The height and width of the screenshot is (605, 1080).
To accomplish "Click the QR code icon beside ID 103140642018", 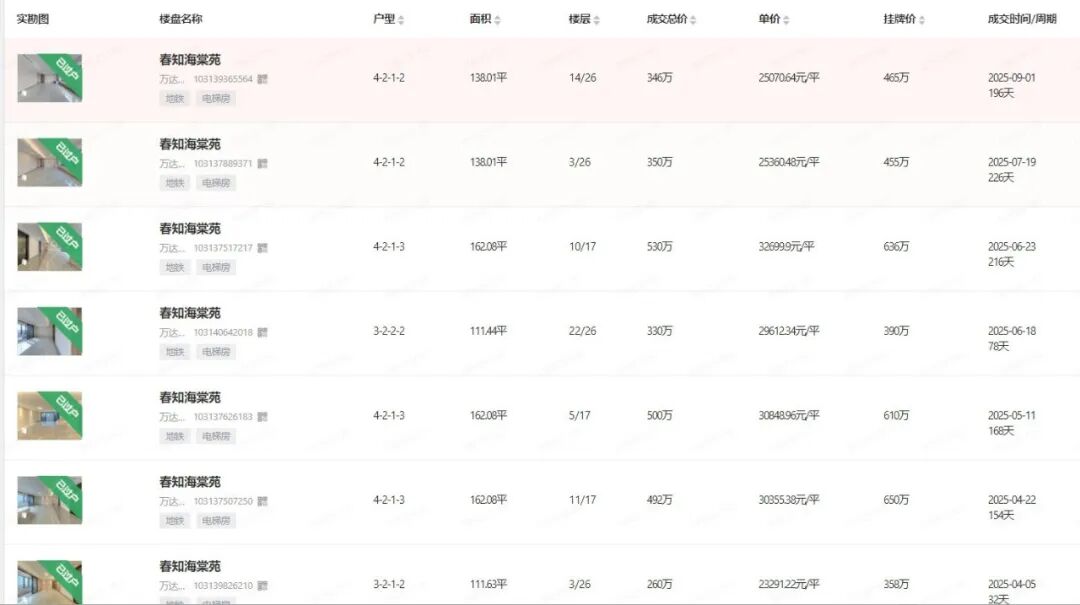I will click(x=262, y=332).
